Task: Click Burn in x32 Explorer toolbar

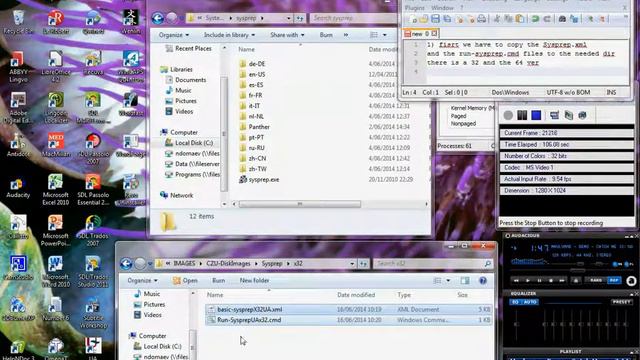Action: coord(218,281)
